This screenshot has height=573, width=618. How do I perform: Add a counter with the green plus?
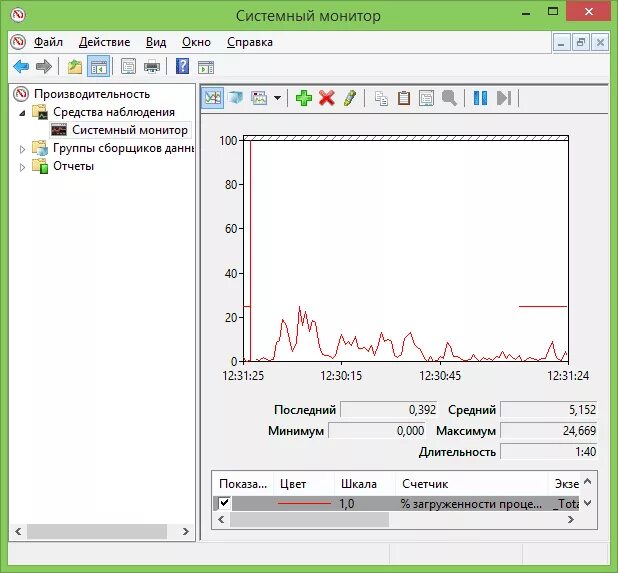pyautogui.click(x=304, y=98)
